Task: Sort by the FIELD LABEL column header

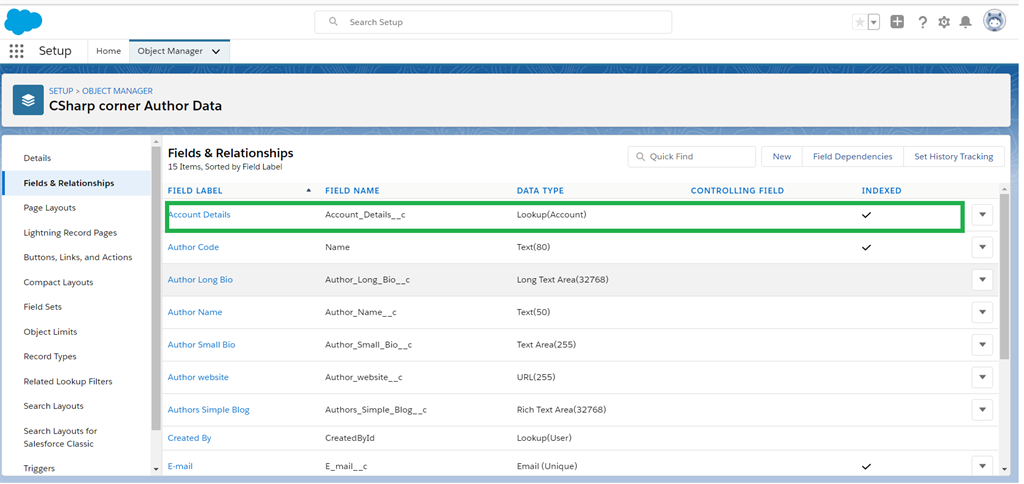Action: 195,191
